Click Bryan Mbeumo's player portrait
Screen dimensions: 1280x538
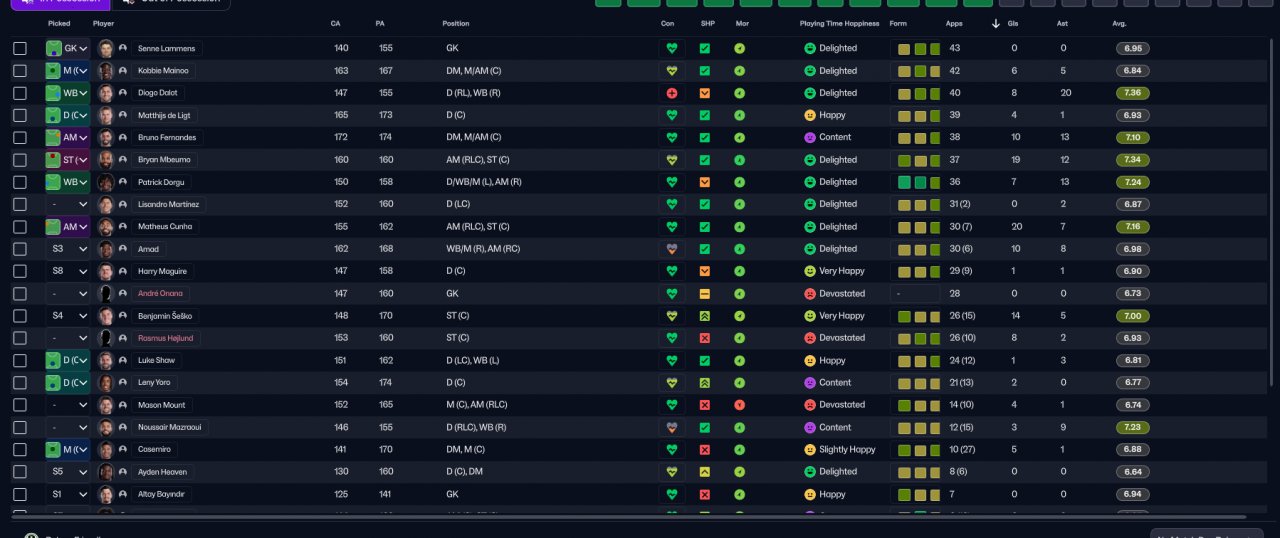click(106, 160)
